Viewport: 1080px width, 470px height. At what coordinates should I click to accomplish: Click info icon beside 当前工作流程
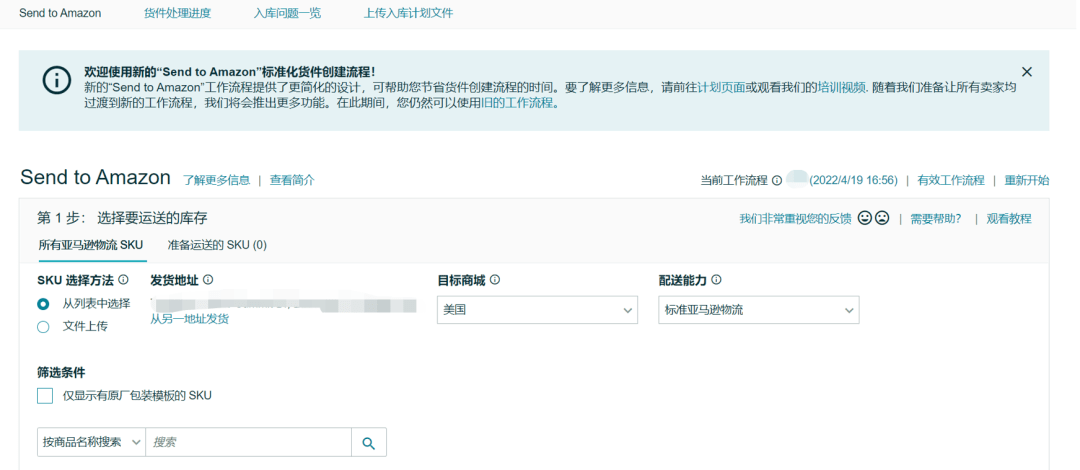[777, 181]
